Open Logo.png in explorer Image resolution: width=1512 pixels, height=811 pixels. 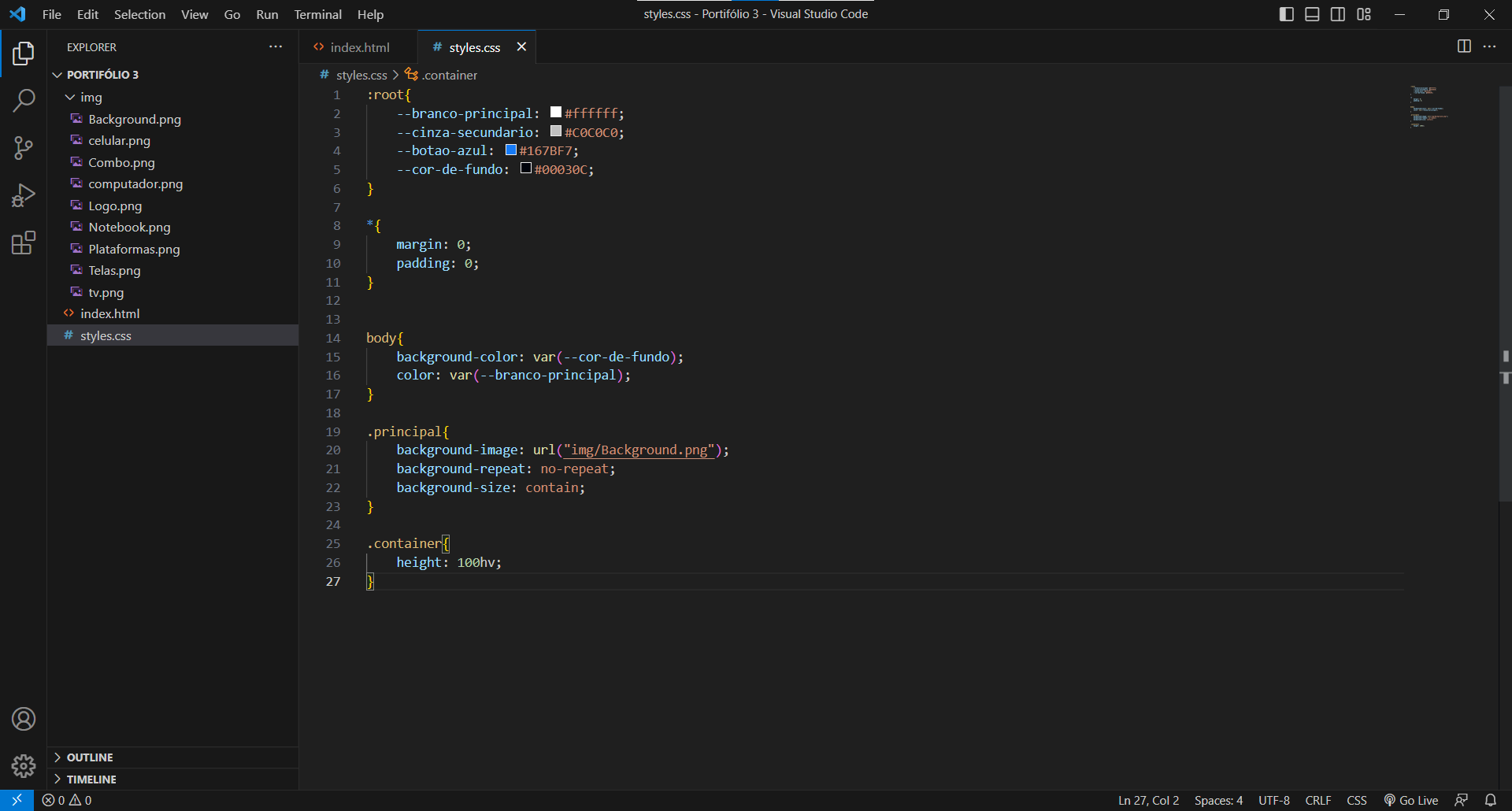pos(172,206)
